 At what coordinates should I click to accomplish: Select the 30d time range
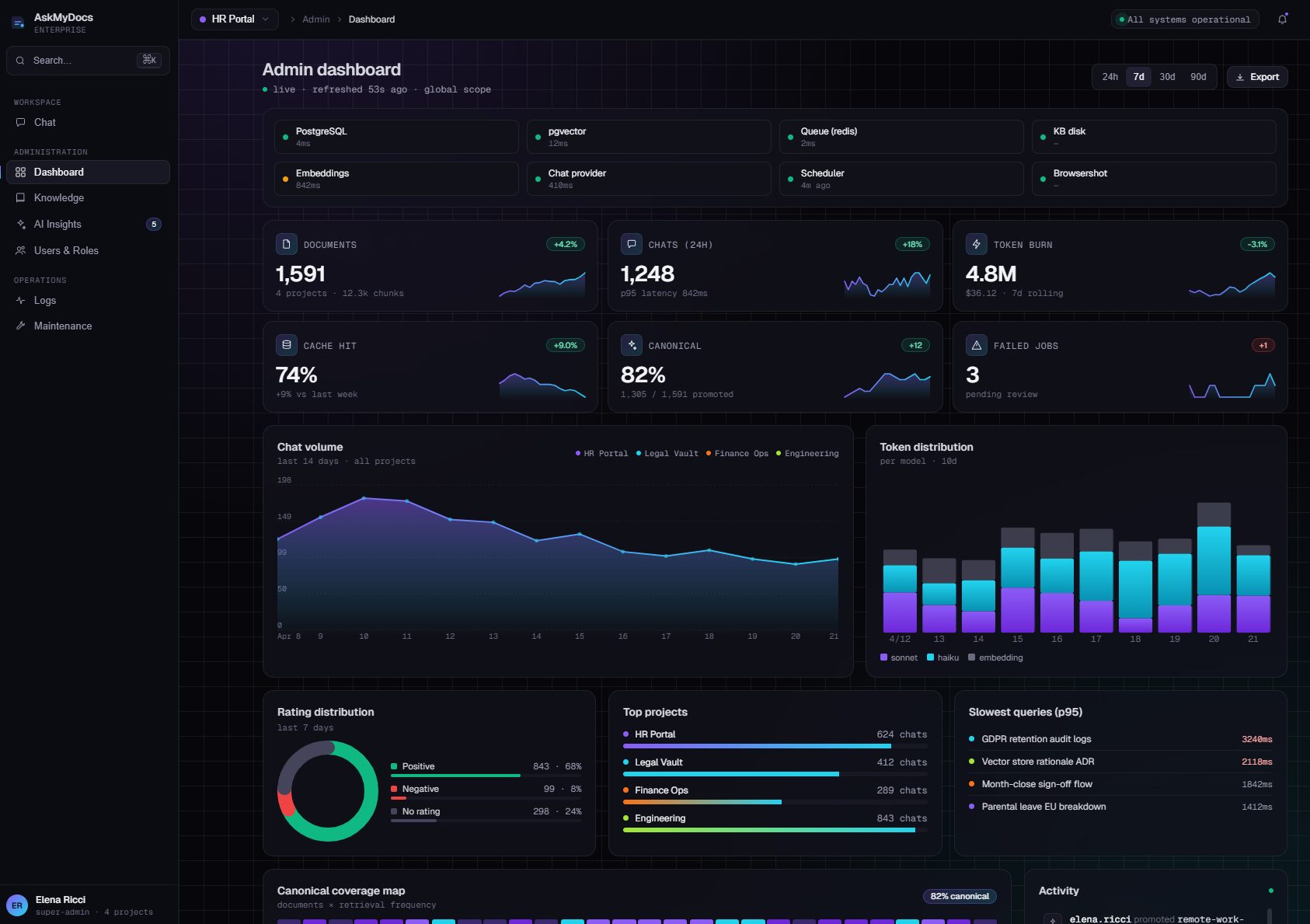pos(1167,77)
